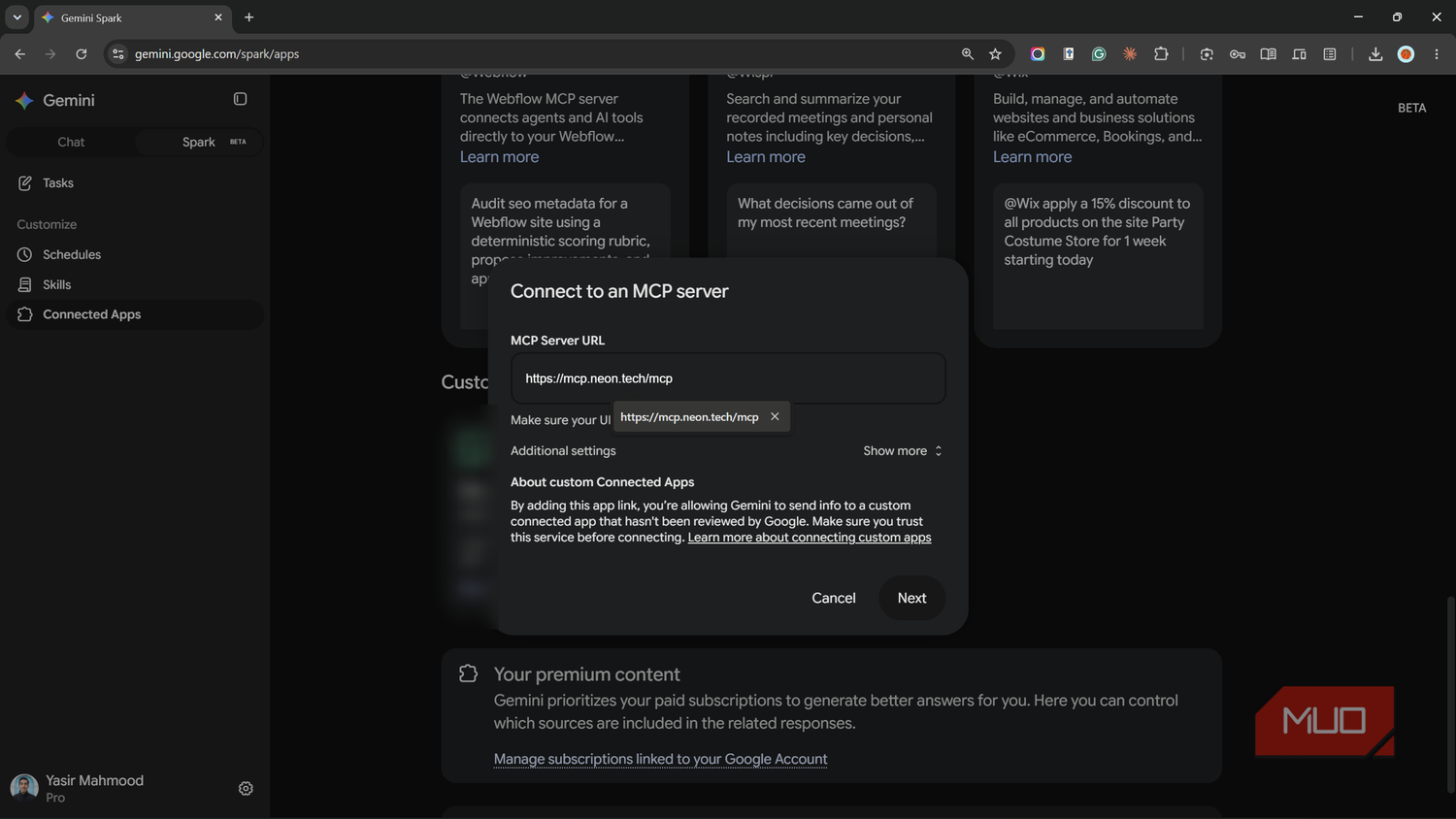This screenshot has width=1456, height=819.
Task: Click the site information icon in the address bar
Action: (x=118, y=54)
